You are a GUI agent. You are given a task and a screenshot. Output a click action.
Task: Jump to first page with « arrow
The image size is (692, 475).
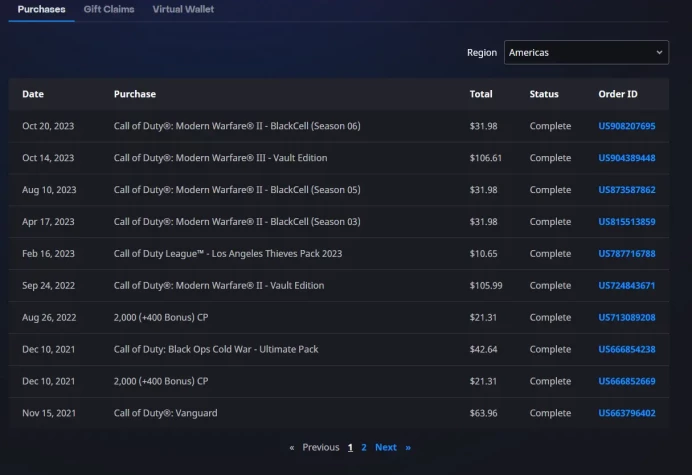click(x=292, y=448)
